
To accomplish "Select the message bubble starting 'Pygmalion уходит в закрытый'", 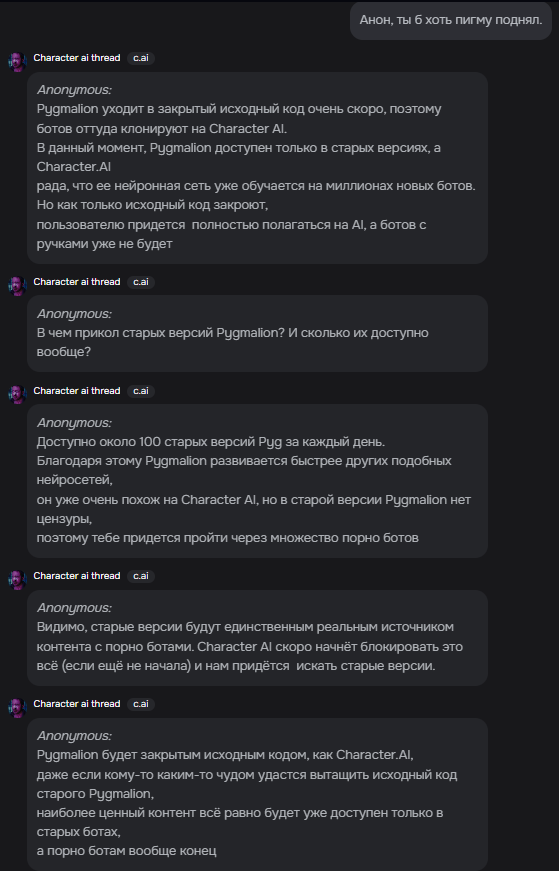I will pos(257,168).
